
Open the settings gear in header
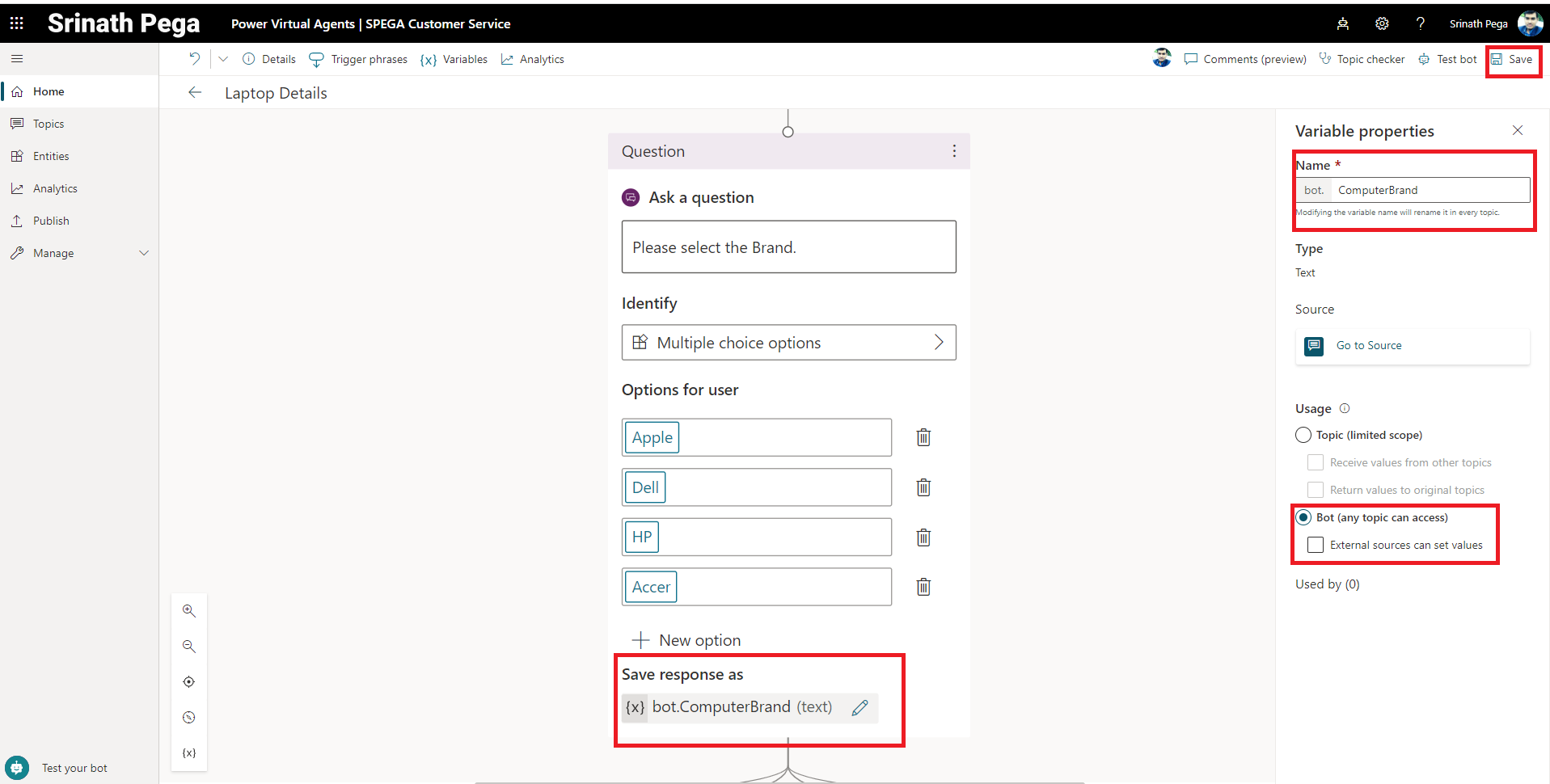pos(1382,23)
